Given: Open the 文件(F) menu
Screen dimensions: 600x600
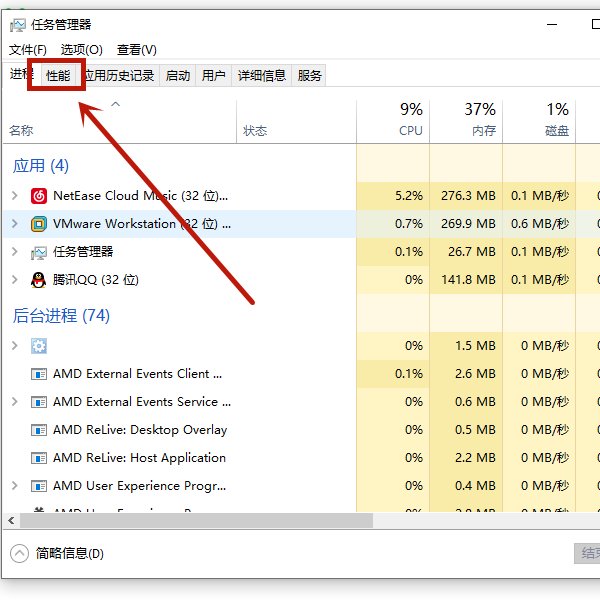Looking at the screenshot, I should (28, 50).
